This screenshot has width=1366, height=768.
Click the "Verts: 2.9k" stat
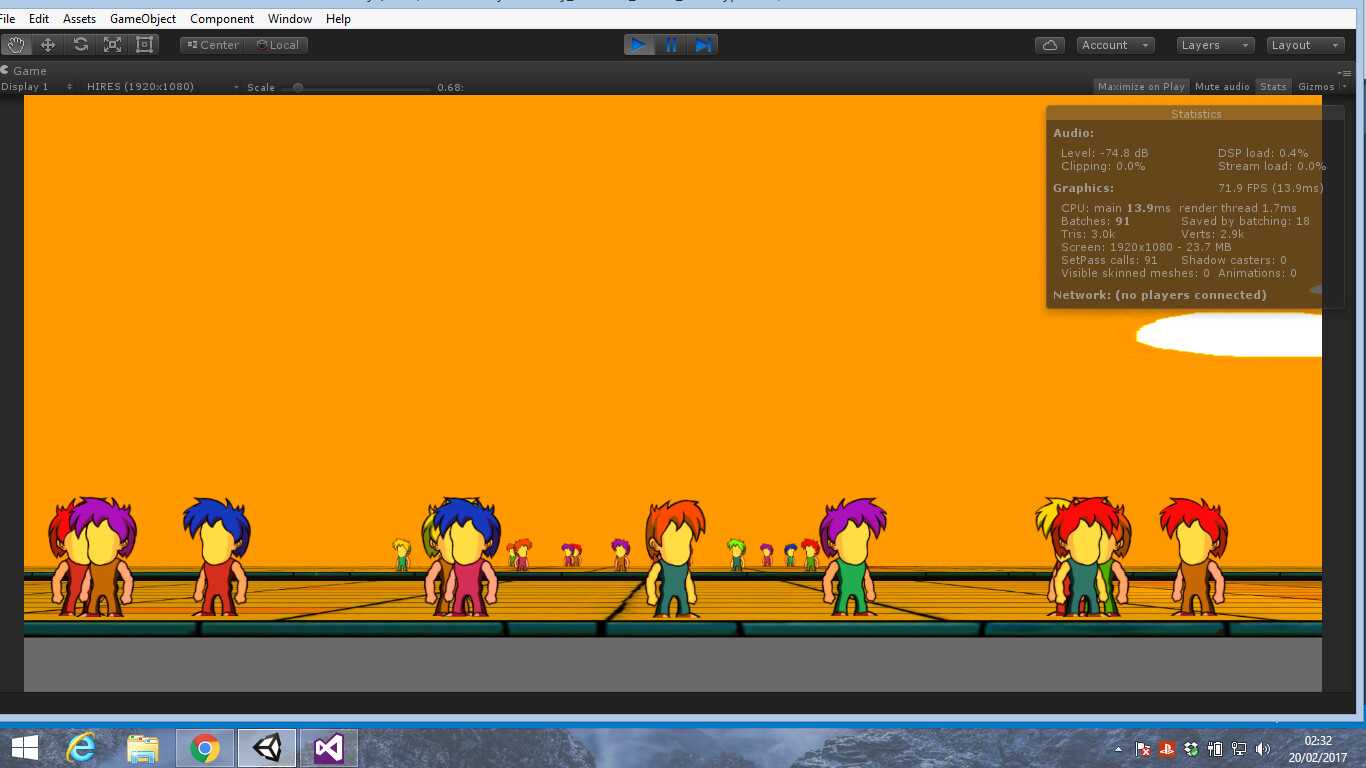[x=1212, y=234]
